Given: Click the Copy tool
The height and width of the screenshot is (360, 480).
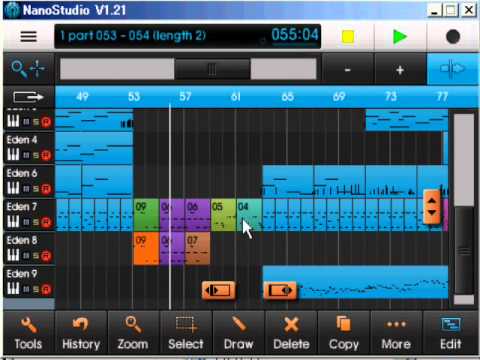Looking at the screenshot, I should (344, 333).
